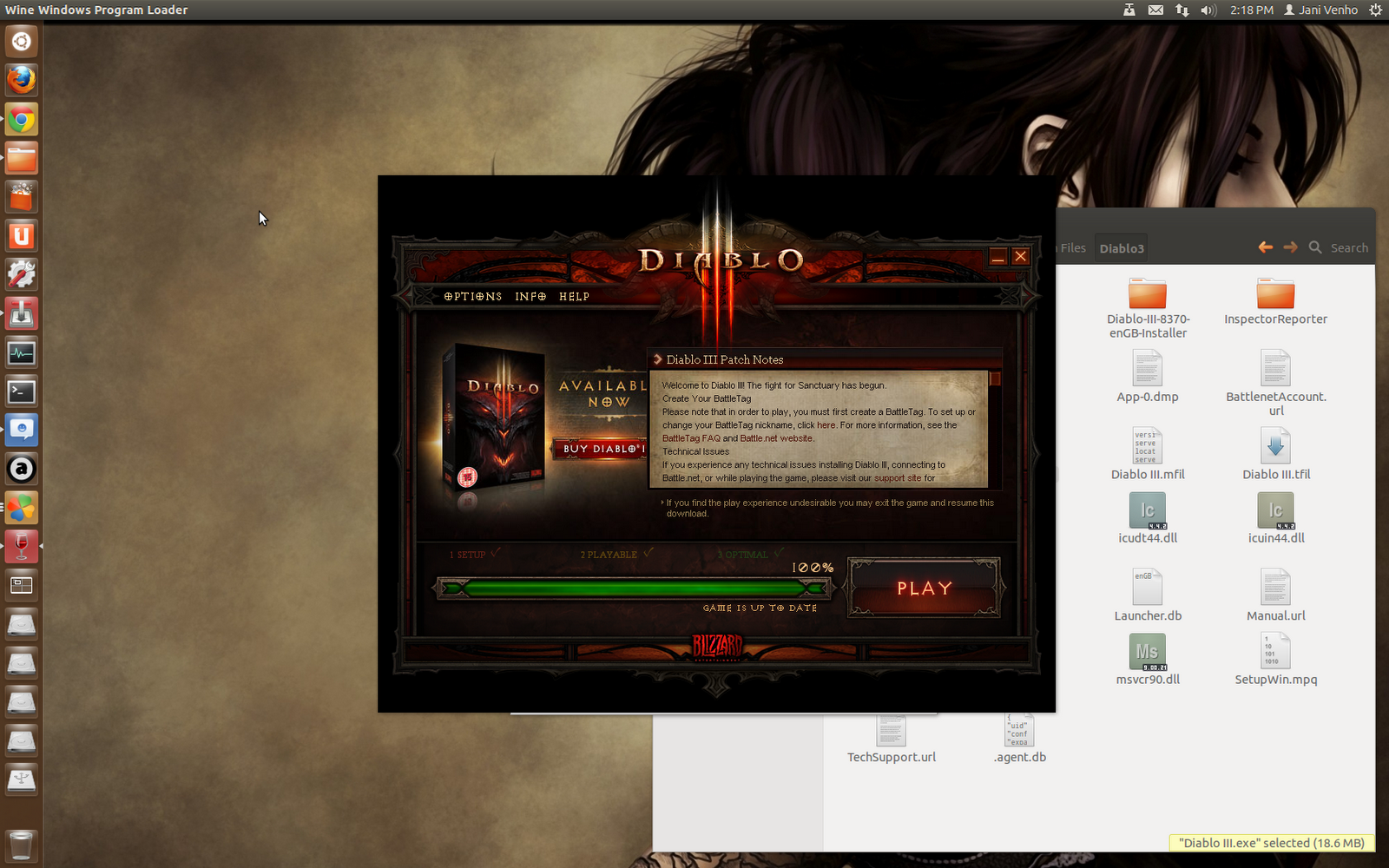Open the 2:18 PM clock menu
Image resolution: width=1389 pixels, height=868 pixels.
point(1252,10)
